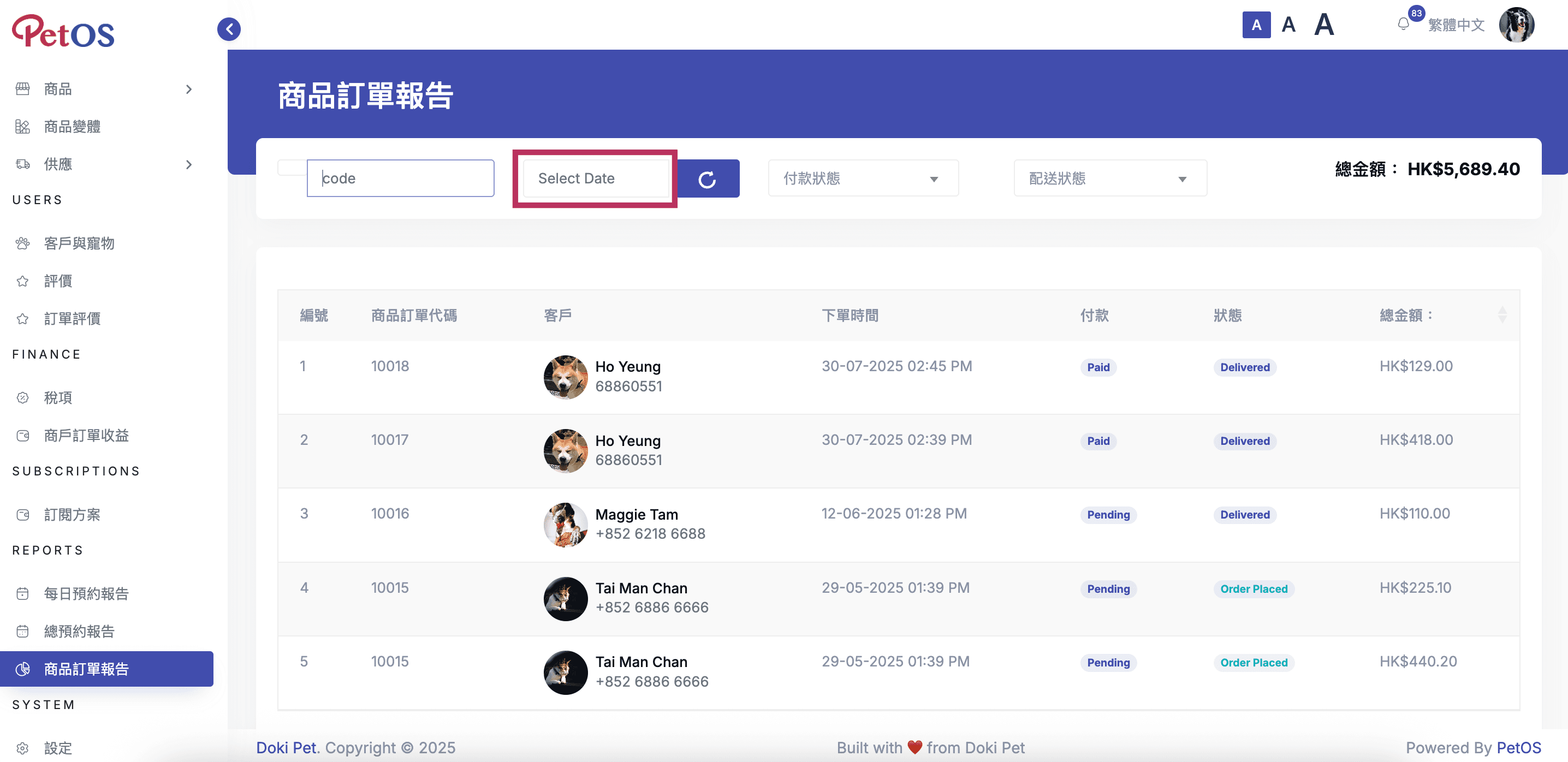Click the 客戶與寵物 paw icon
The width and height of the screenshot is (1568, 762).
tap(22, 243)
